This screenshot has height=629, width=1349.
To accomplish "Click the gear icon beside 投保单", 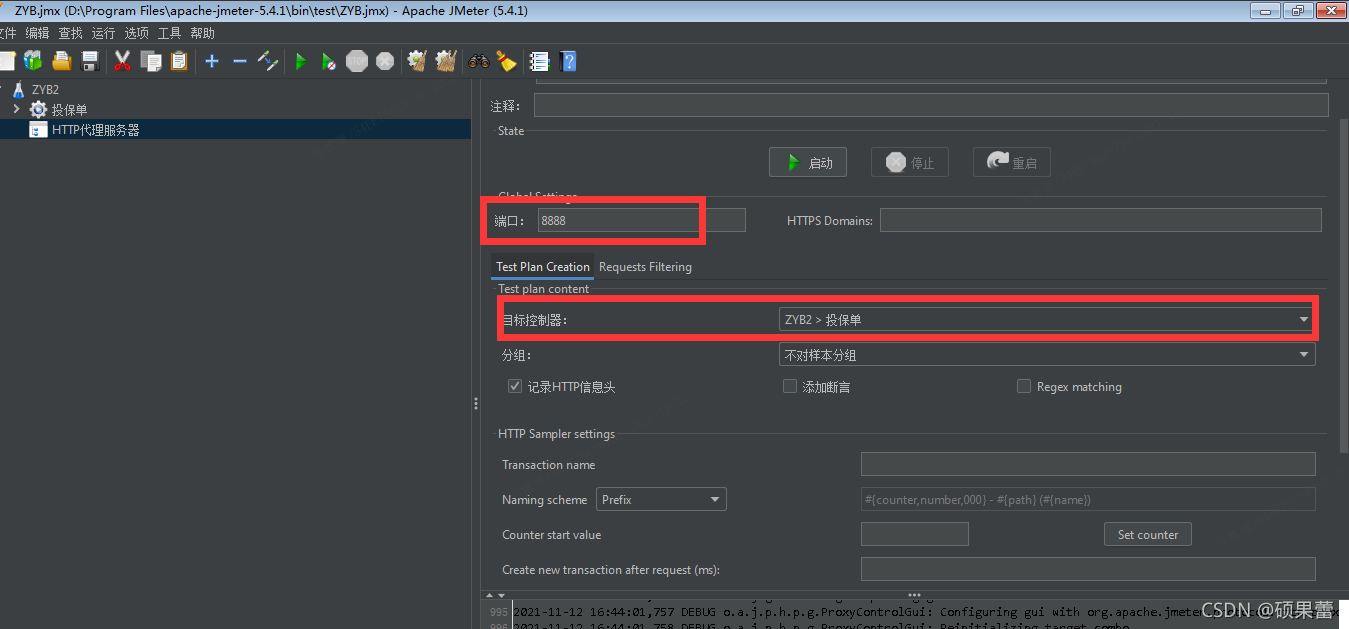I will (x=38, y=109).
